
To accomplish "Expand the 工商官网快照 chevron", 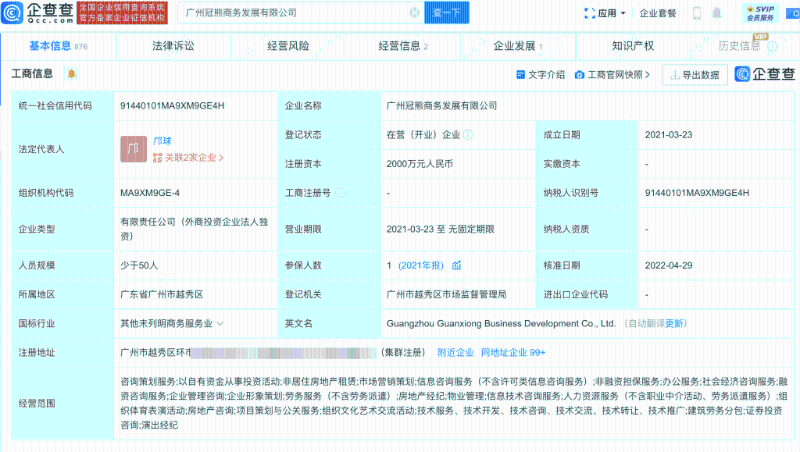I will tap(647, 75).
